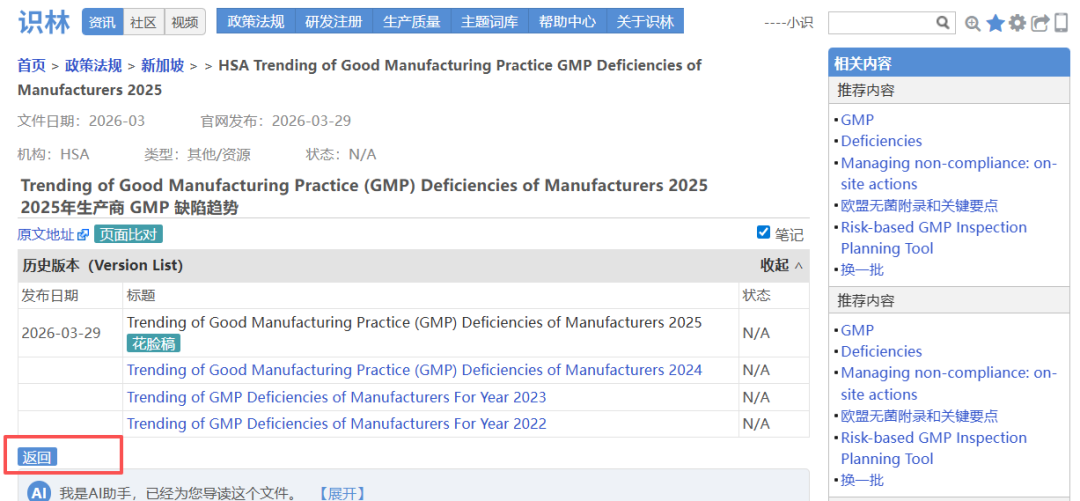Click the AI assistant avatar icon
The height and width of the screenshot is (501, 1080).
(39, 492)
